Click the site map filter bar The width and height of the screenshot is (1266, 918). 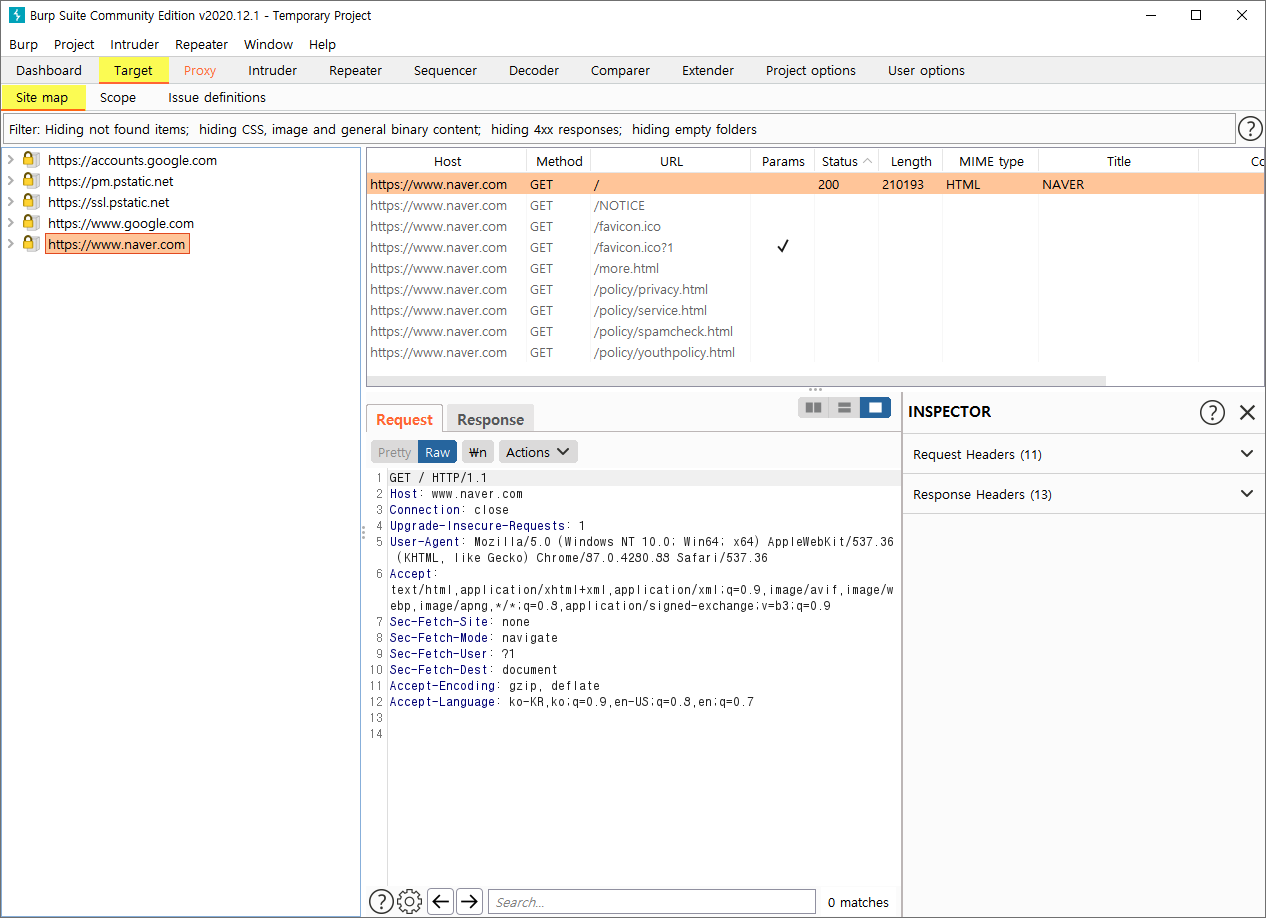pos(619,129)
